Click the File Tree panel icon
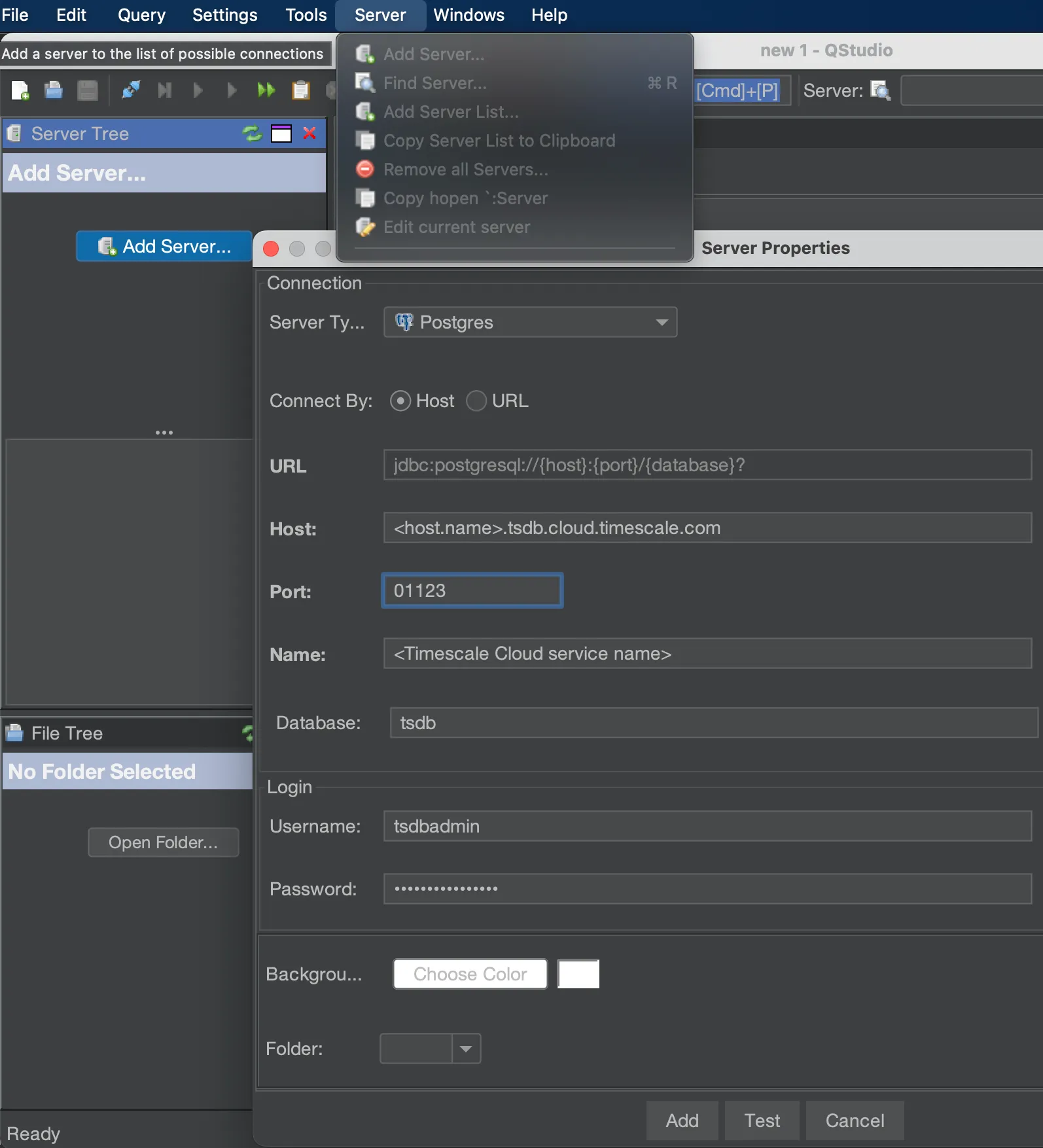Viewport: 1043px width, 1148px height. coord(14,732)
